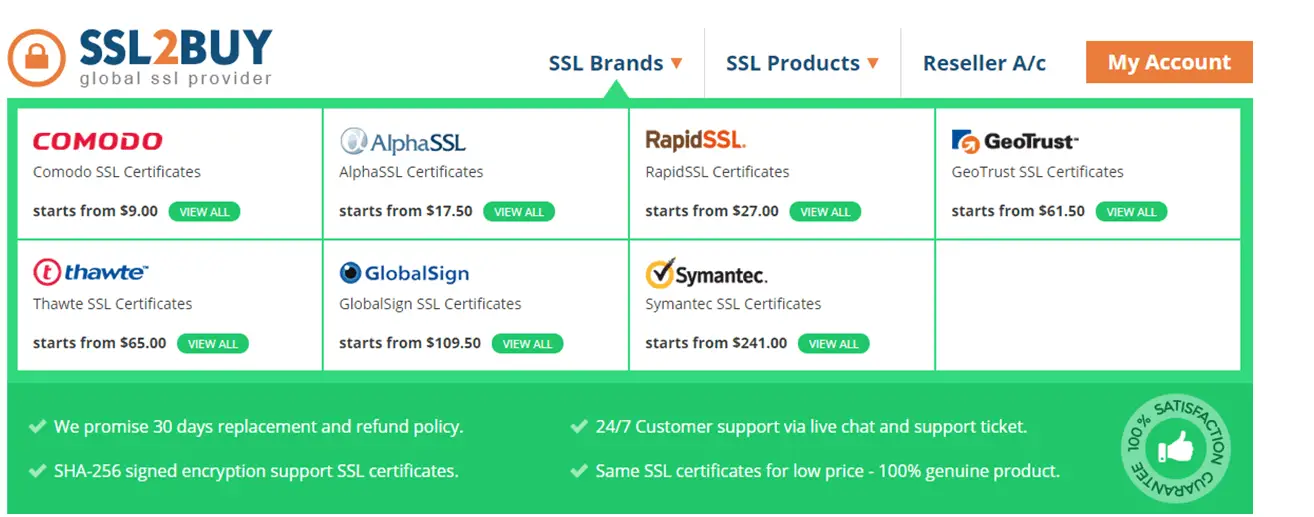Viewport: 1314px width, 517px height.
Task: View all GlobalSign SSL certificates
Action: 527,344
